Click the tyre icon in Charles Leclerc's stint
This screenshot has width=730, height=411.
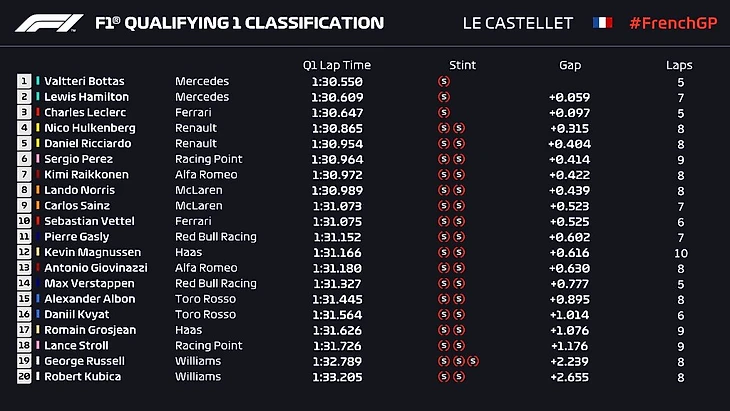[x=444, y=112]
